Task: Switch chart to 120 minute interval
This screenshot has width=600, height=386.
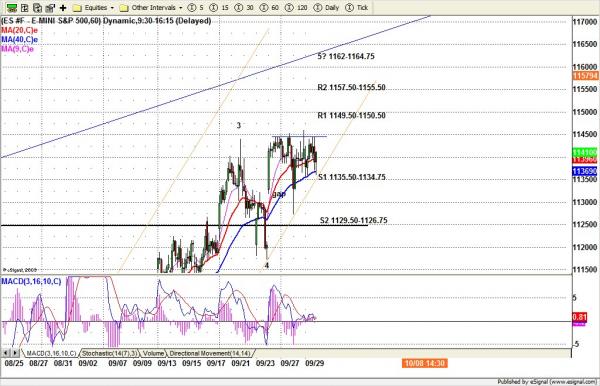Action: tap(297, 8)
